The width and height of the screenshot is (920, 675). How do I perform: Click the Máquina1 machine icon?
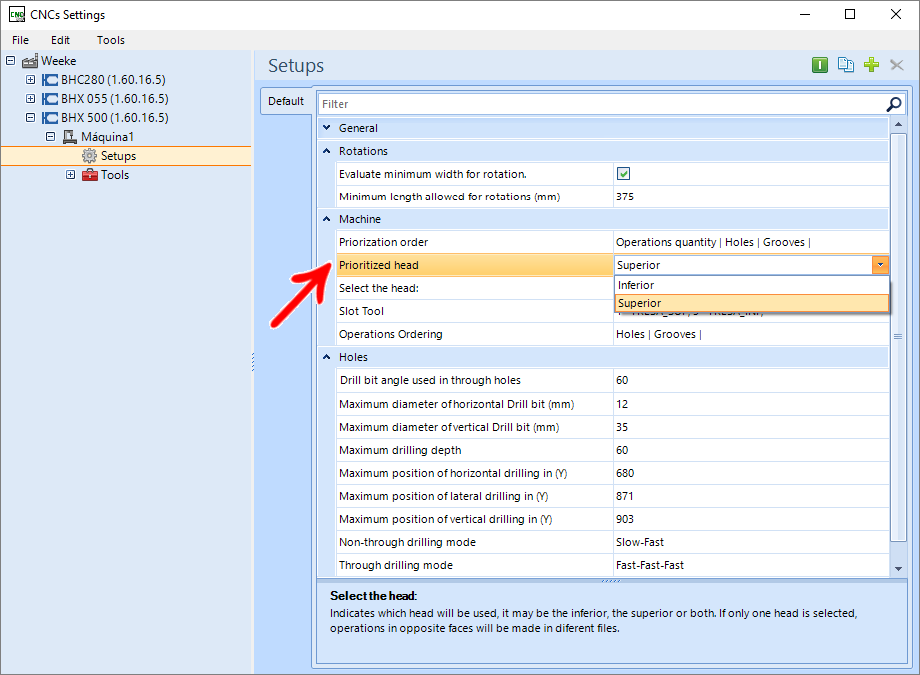(70, 137)
